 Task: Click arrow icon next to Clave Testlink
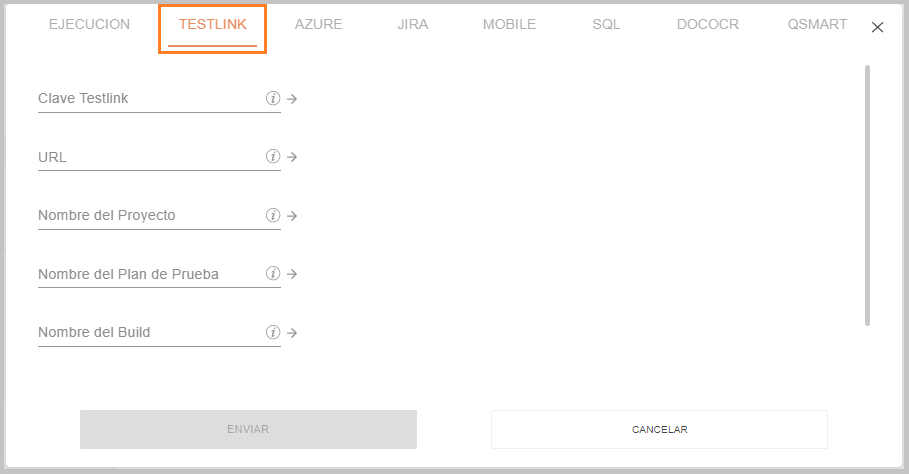click(x=292, y=99)
